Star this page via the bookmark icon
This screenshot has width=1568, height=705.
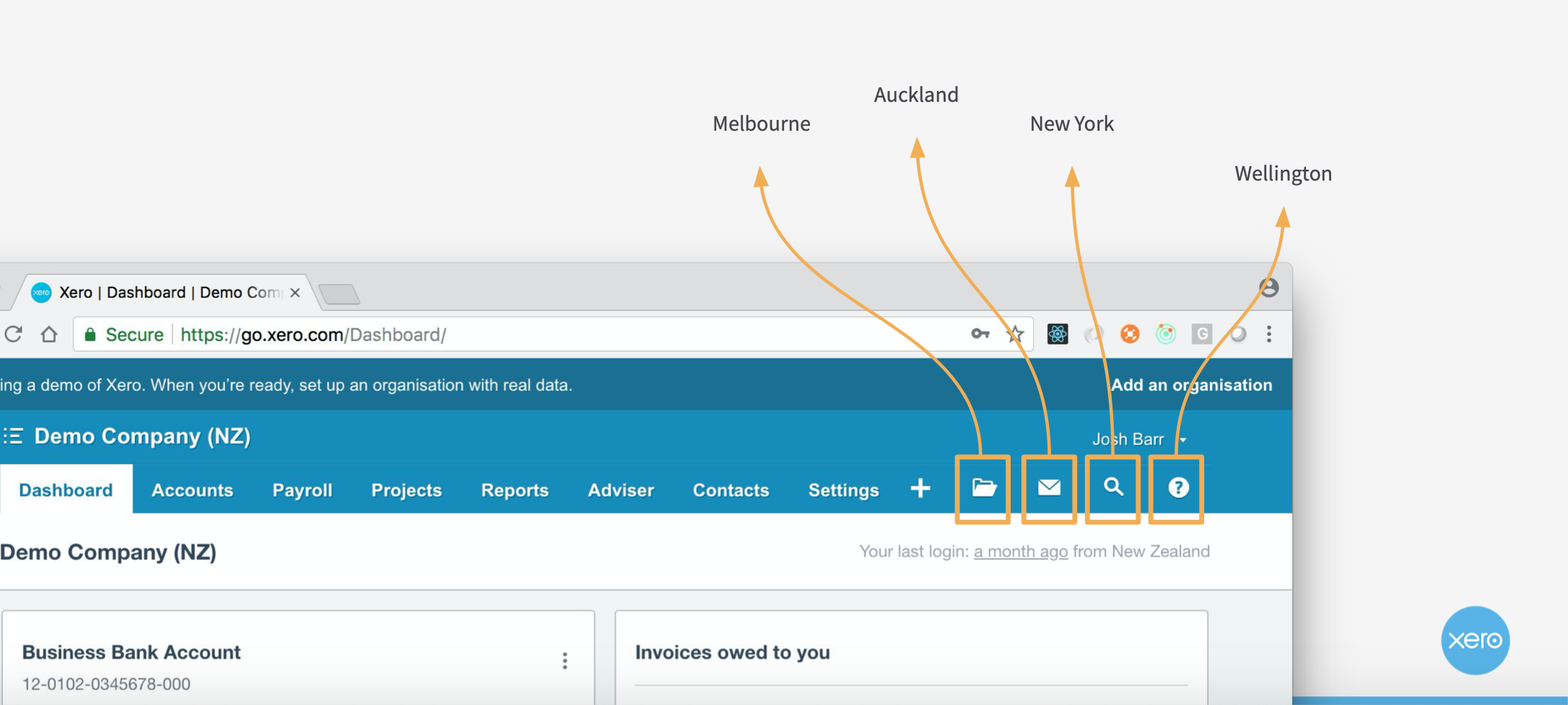[x=1014, y=334]
